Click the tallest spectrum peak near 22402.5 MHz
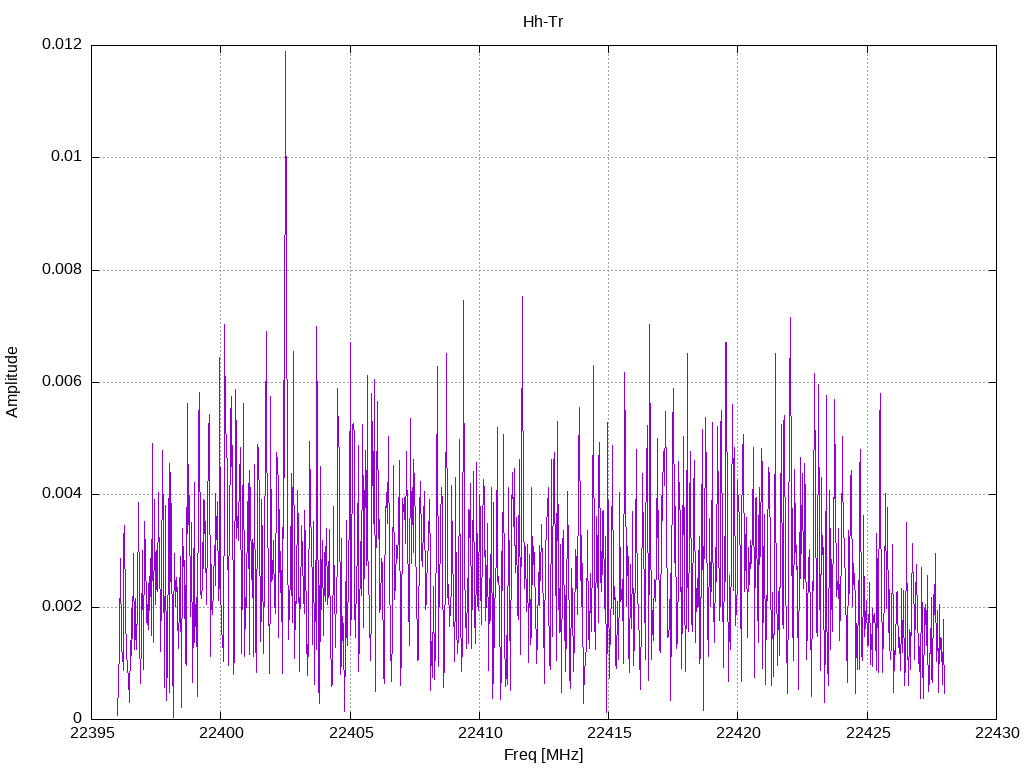1024x768 pixels. (285, 52)
